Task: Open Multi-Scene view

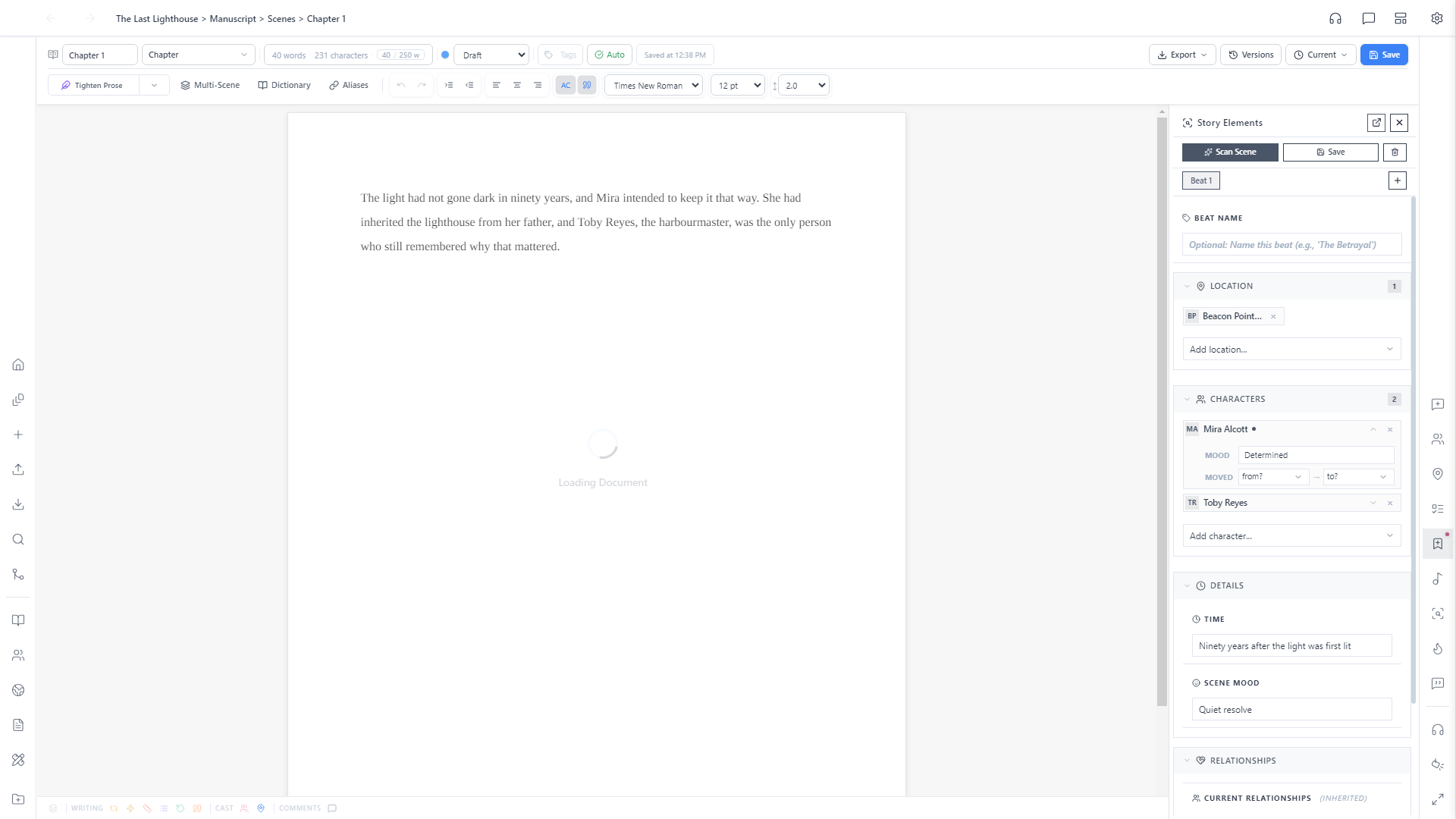Action: tap(210, 85)
